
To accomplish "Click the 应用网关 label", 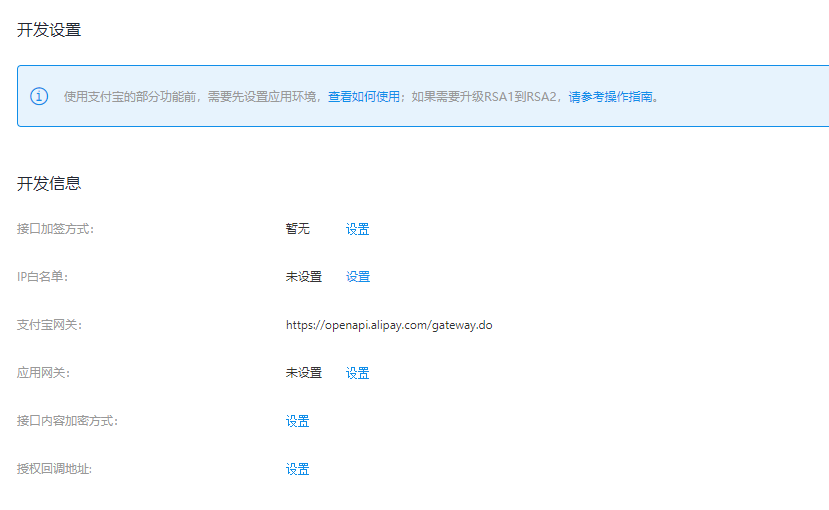I will (43, 373).
